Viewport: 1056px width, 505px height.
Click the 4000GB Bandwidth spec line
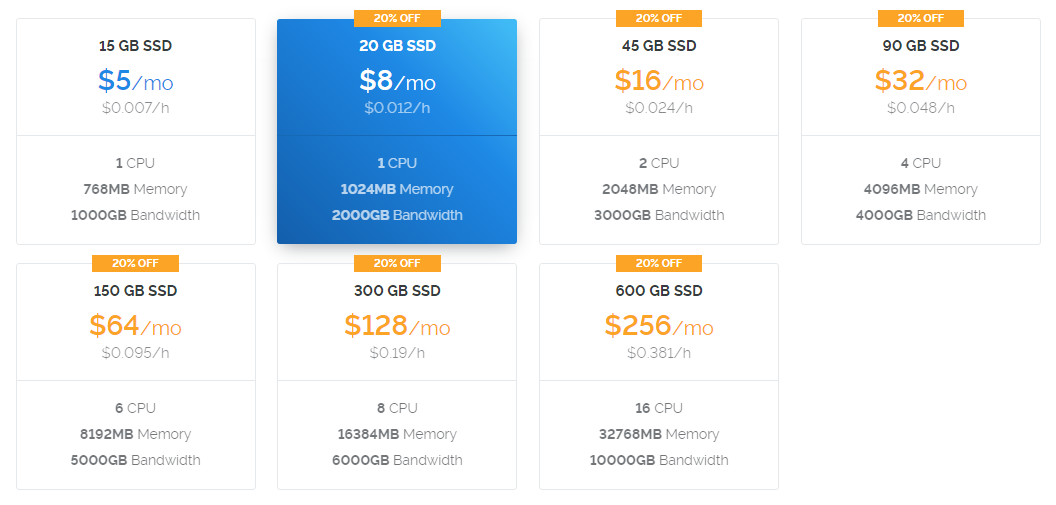(x=921, y=215)
